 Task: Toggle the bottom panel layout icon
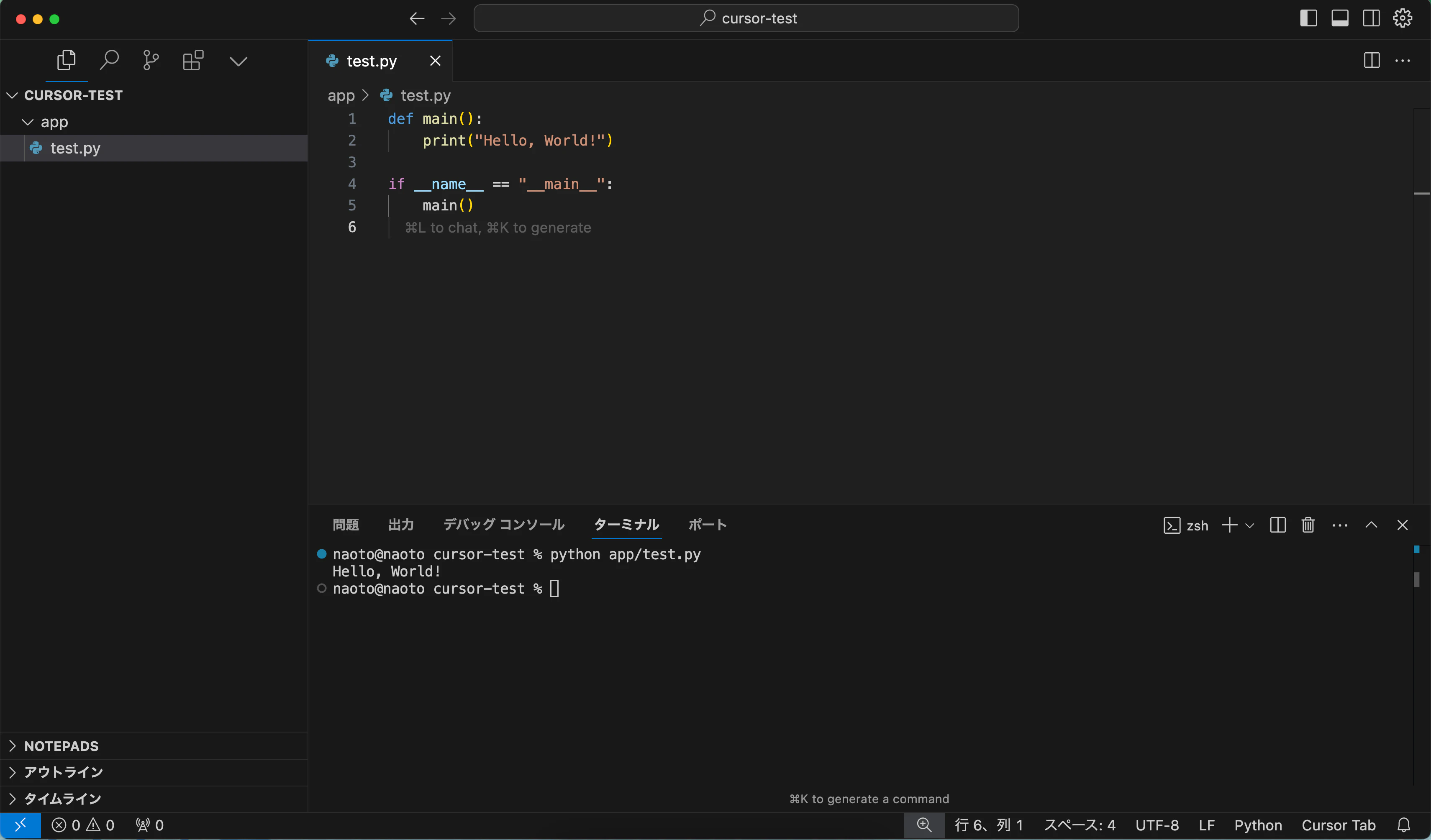(x=1340, y=18)
